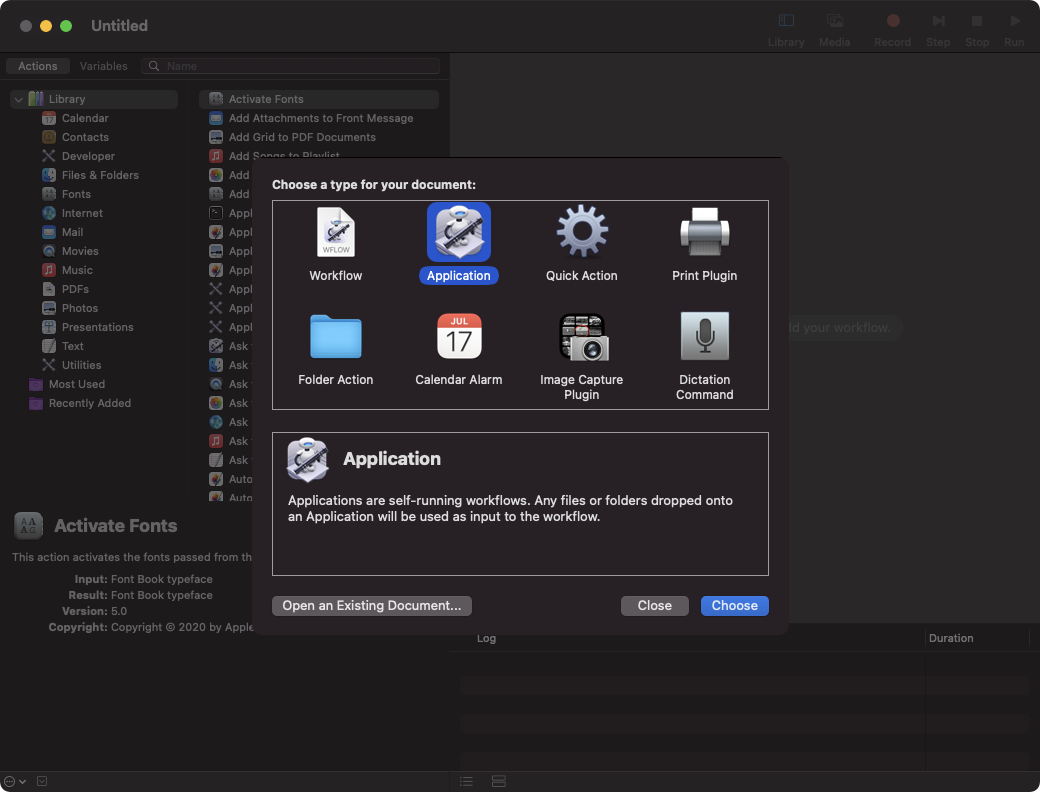Choose the Print Plugin printer icon
Image resolution: width=1040 pixels, height=792 pixels.
[704, 231]
